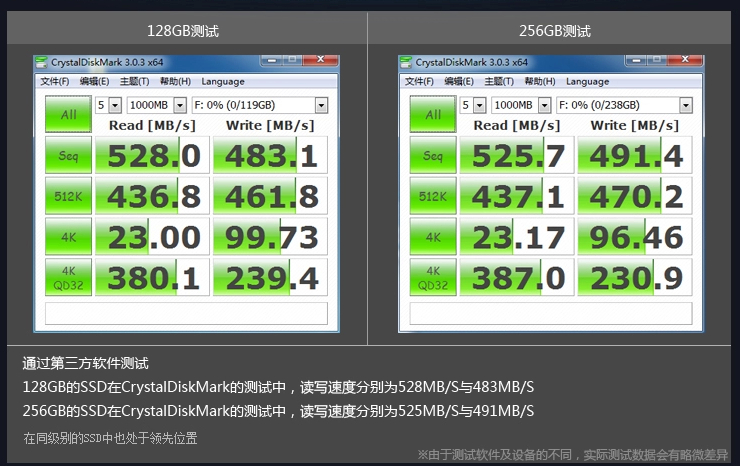Open 文件(F) menu in 128GB window

click(x=55, y=81)
